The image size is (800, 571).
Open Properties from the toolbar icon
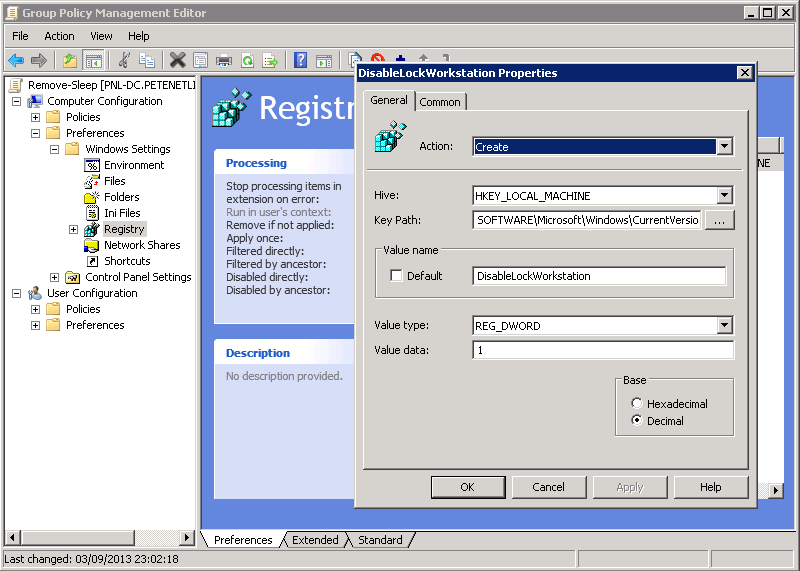click(x=201, y=61)
